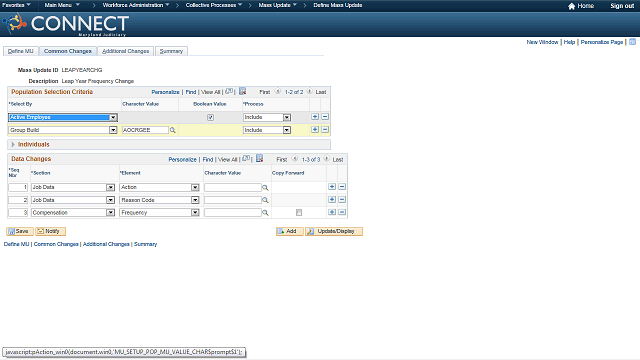Show next row in Data Changes grid
The image size is (640, 360).
(x=327, y=159)
